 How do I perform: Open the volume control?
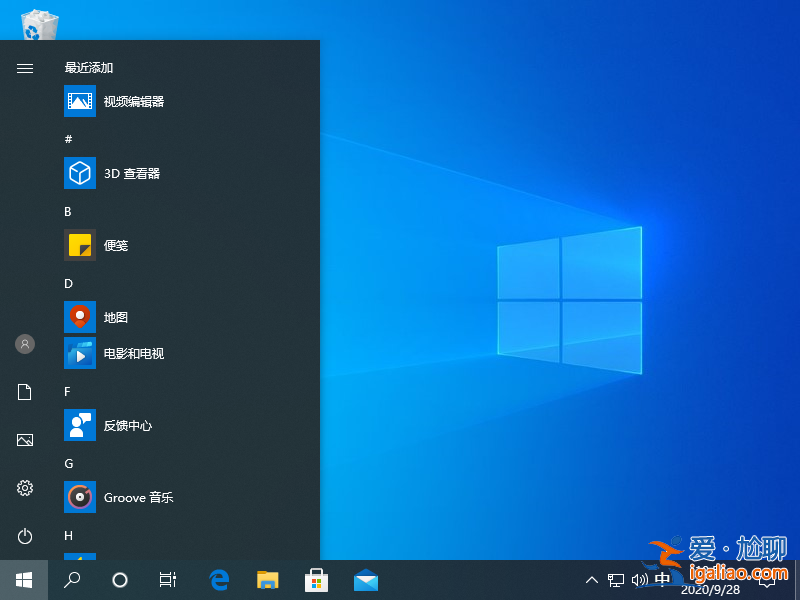click(638, 579)
